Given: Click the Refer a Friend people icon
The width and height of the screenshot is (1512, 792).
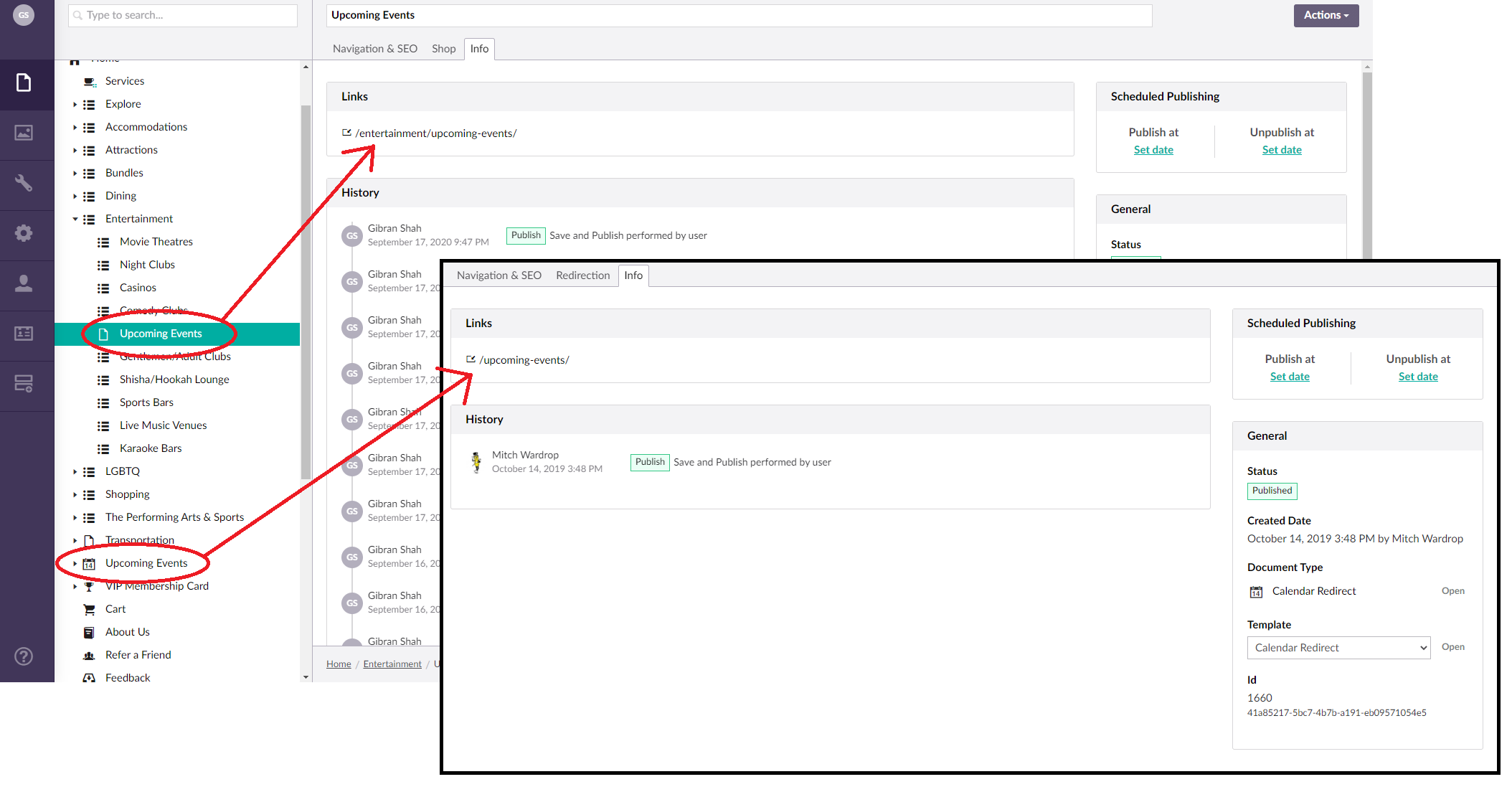Looking at the screenshot, I should click(x=89, y=656).
